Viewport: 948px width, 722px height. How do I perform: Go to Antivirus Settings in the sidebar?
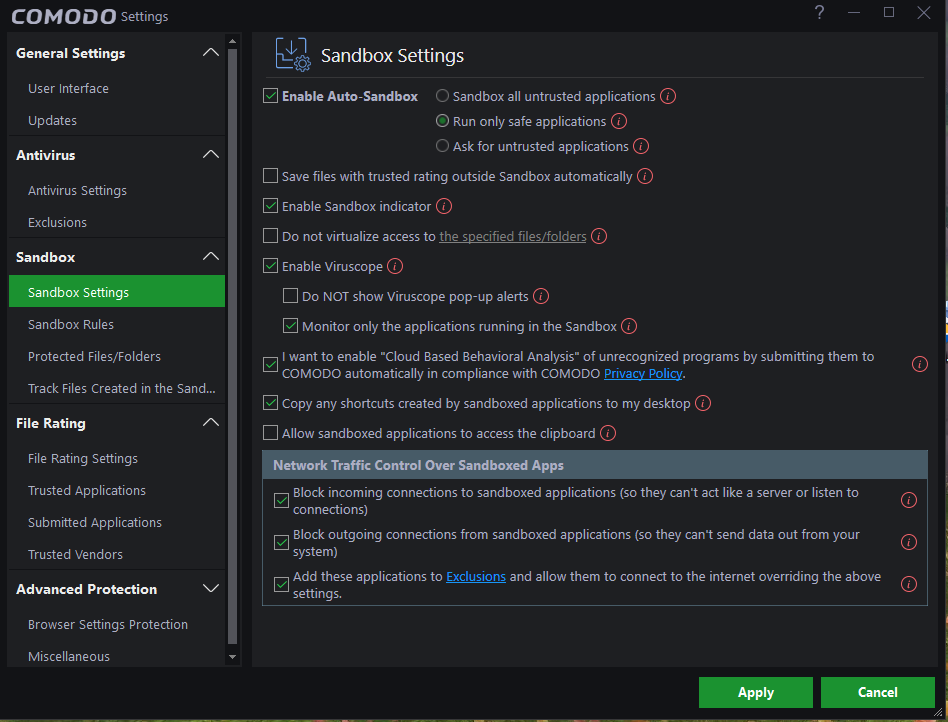[77, 191]
